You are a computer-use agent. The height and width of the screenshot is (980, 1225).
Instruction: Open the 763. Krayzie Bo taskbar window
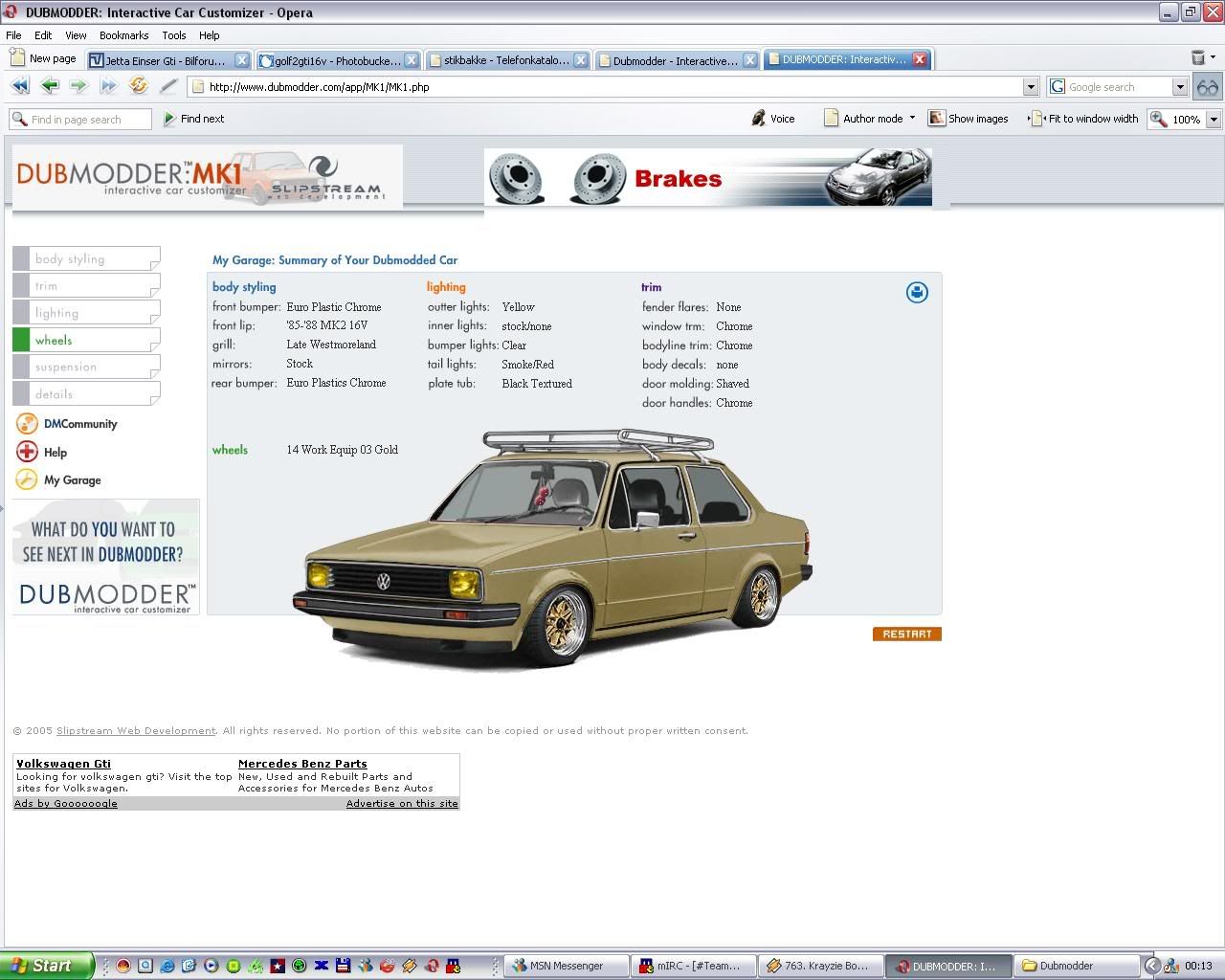(822, 966)
